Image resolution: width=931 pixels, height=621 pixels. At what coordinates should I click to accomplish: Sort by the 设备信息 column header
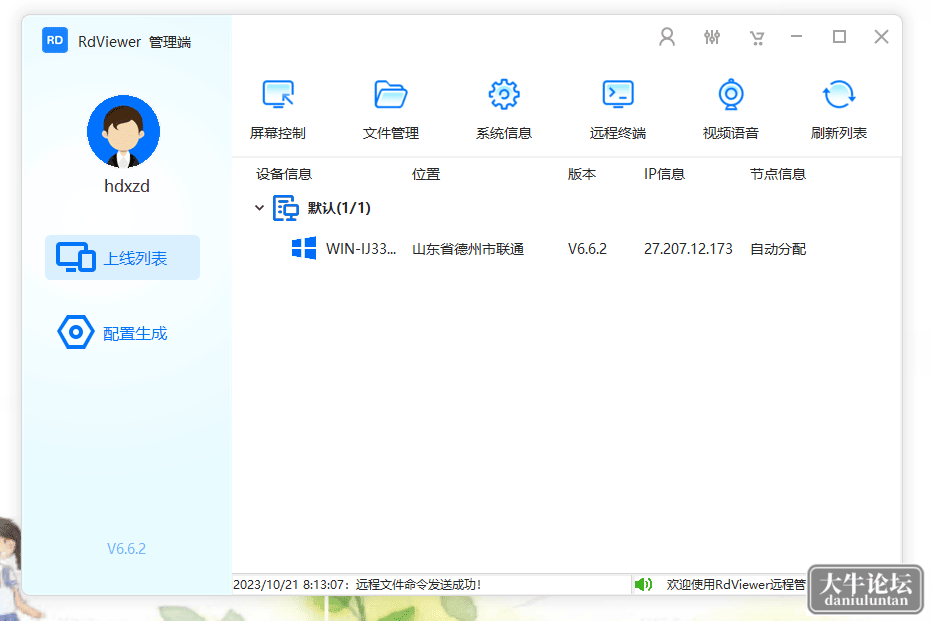click(x=284, y=174)
